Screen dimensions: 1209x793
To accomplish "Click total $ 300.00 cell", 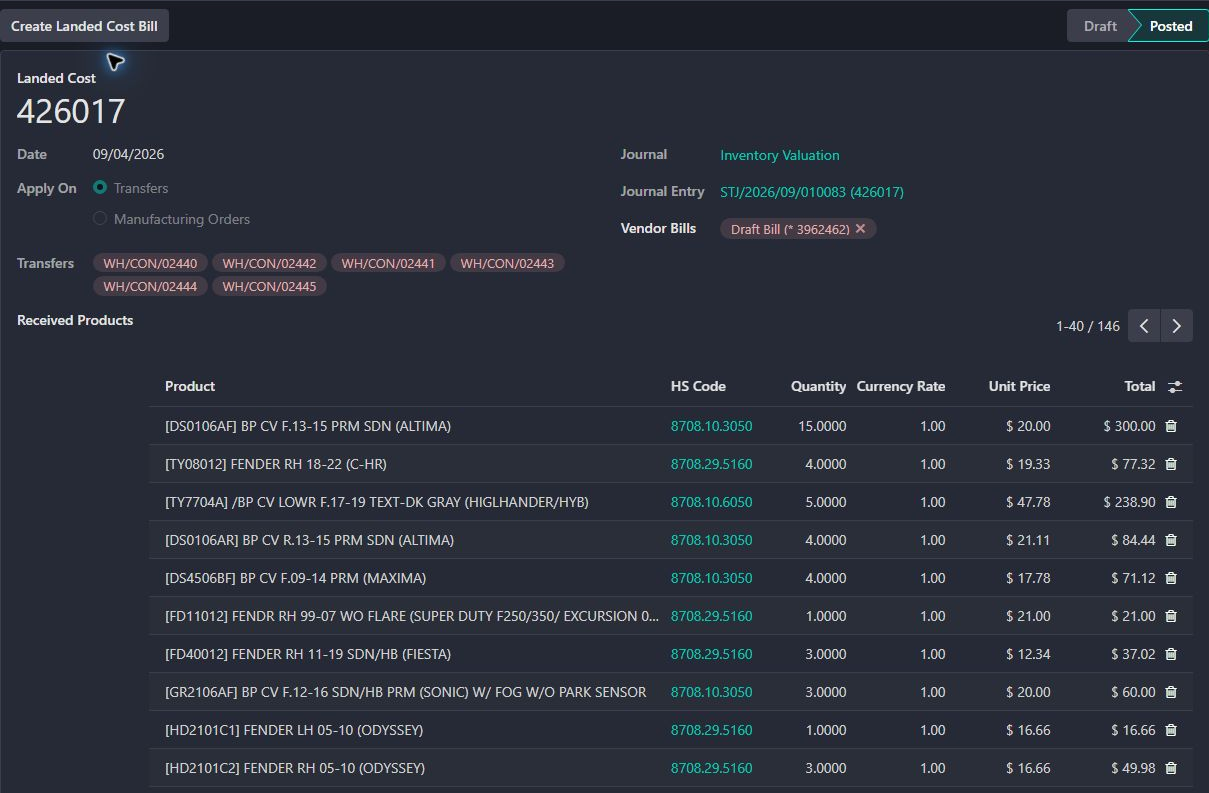I will click(1129, 426).
